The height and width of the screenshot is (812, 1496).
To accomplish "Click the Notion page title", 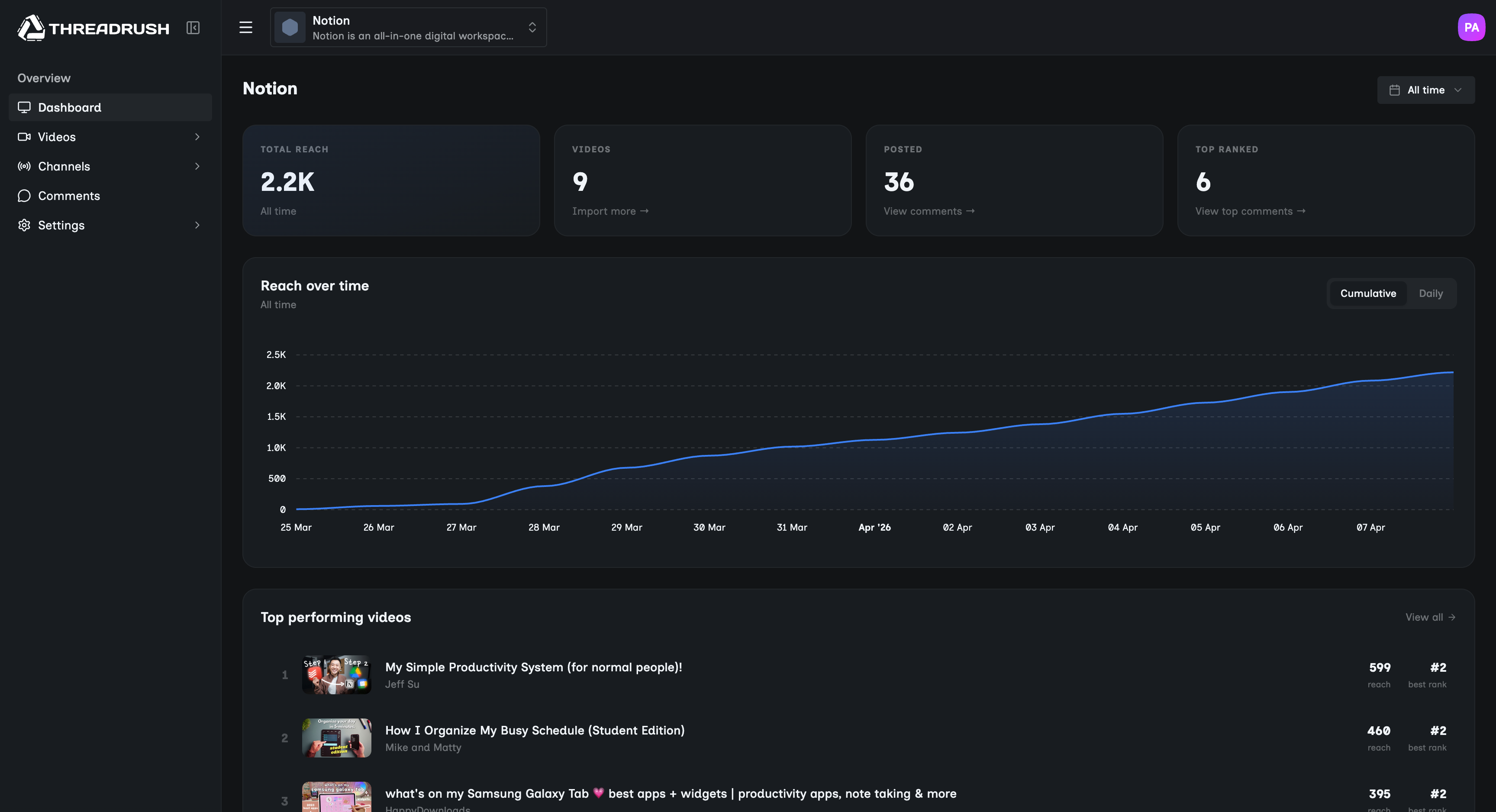I will [270, 88].
